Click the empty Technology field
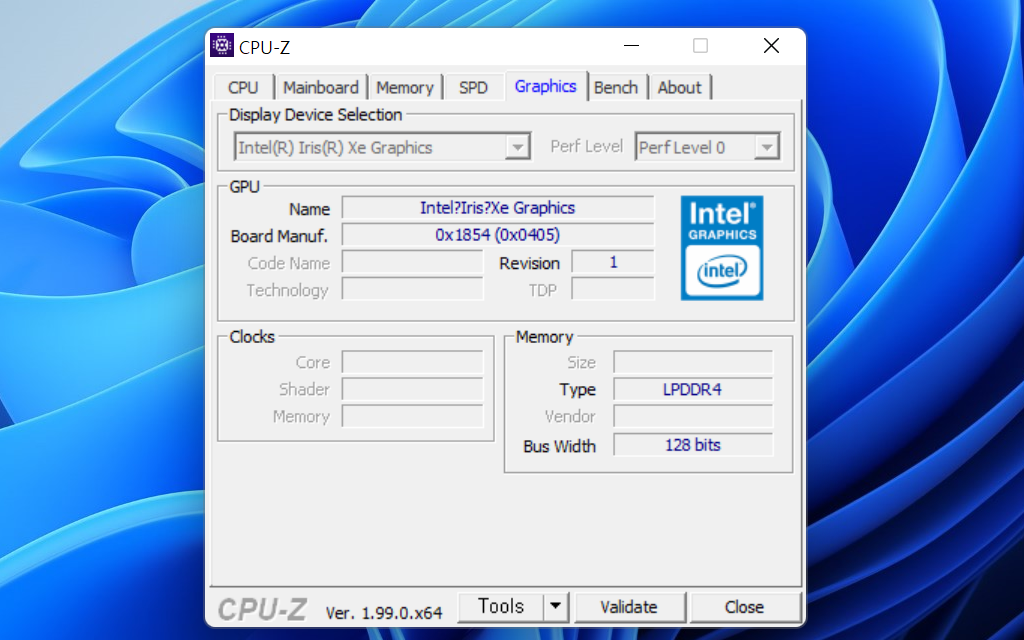Image resolution: width=1024 pixels, height=640 pixels. 413,289
